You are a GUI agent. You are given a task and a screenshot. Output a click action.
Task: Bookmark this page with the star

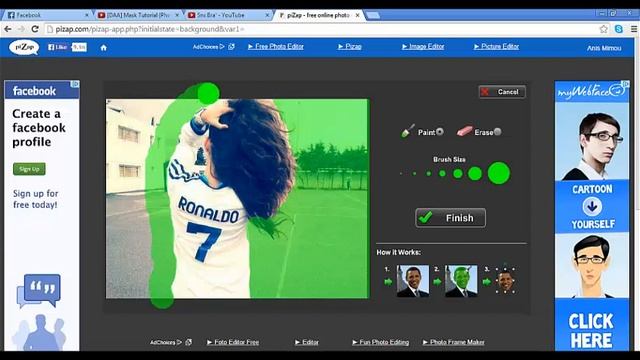[604, 29]
